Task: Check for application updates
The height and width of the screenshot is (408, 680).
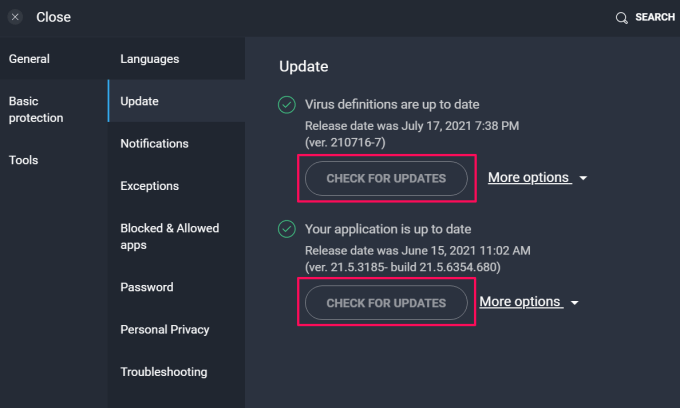Action: pos(386,302)
